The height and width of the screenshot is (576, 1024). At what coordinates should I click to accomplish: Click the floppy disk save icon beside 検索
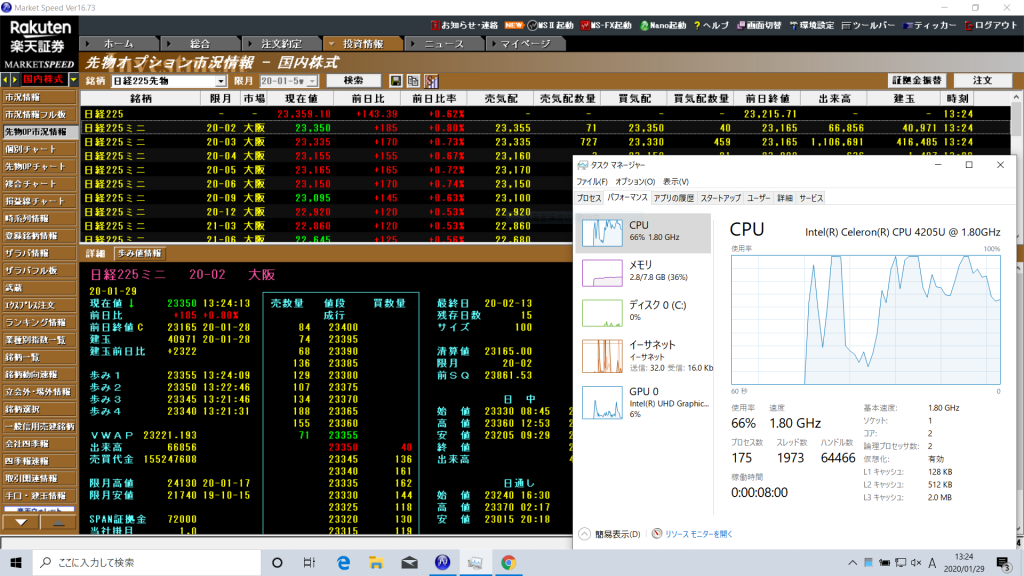pos(396,81)
